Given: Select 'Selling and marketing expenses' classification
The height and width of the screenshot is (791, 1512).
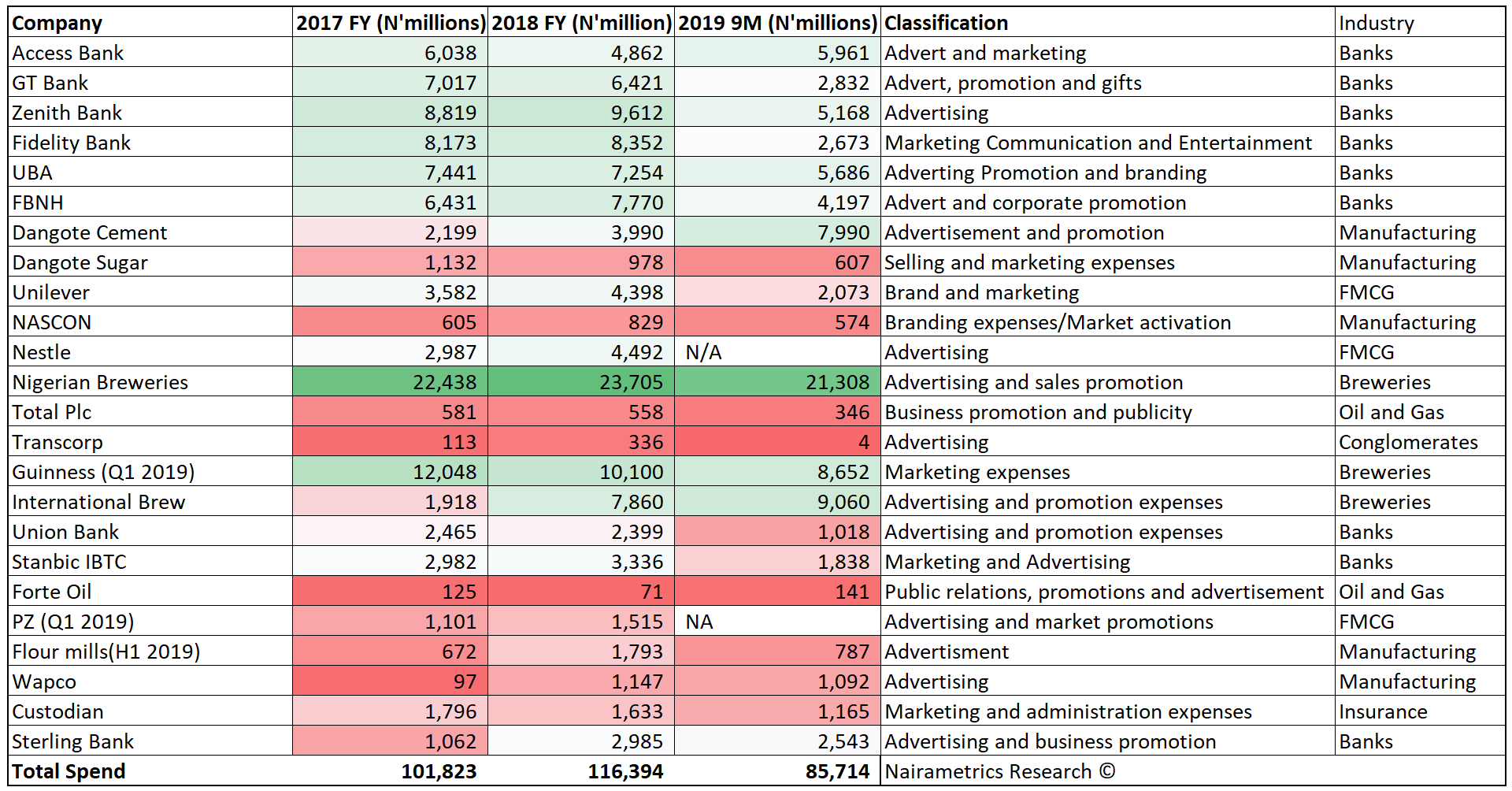Looking at the screenshot, I should point(1107,262).
